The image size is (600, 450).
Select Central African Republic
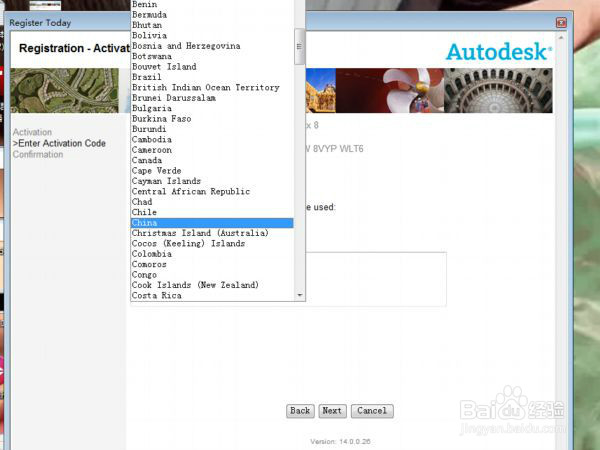[212, 191]
